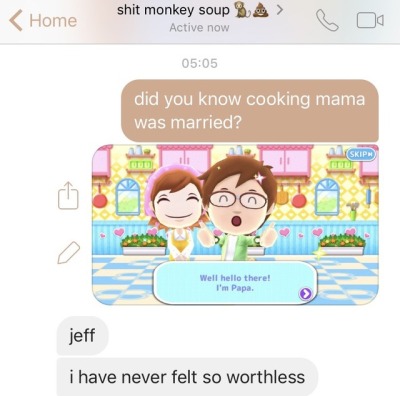Viewport: 400px width, 396px height.
Task: Open the Cooking Mama screenshot image
Action: pyautogui.click(x=235, y=225)
